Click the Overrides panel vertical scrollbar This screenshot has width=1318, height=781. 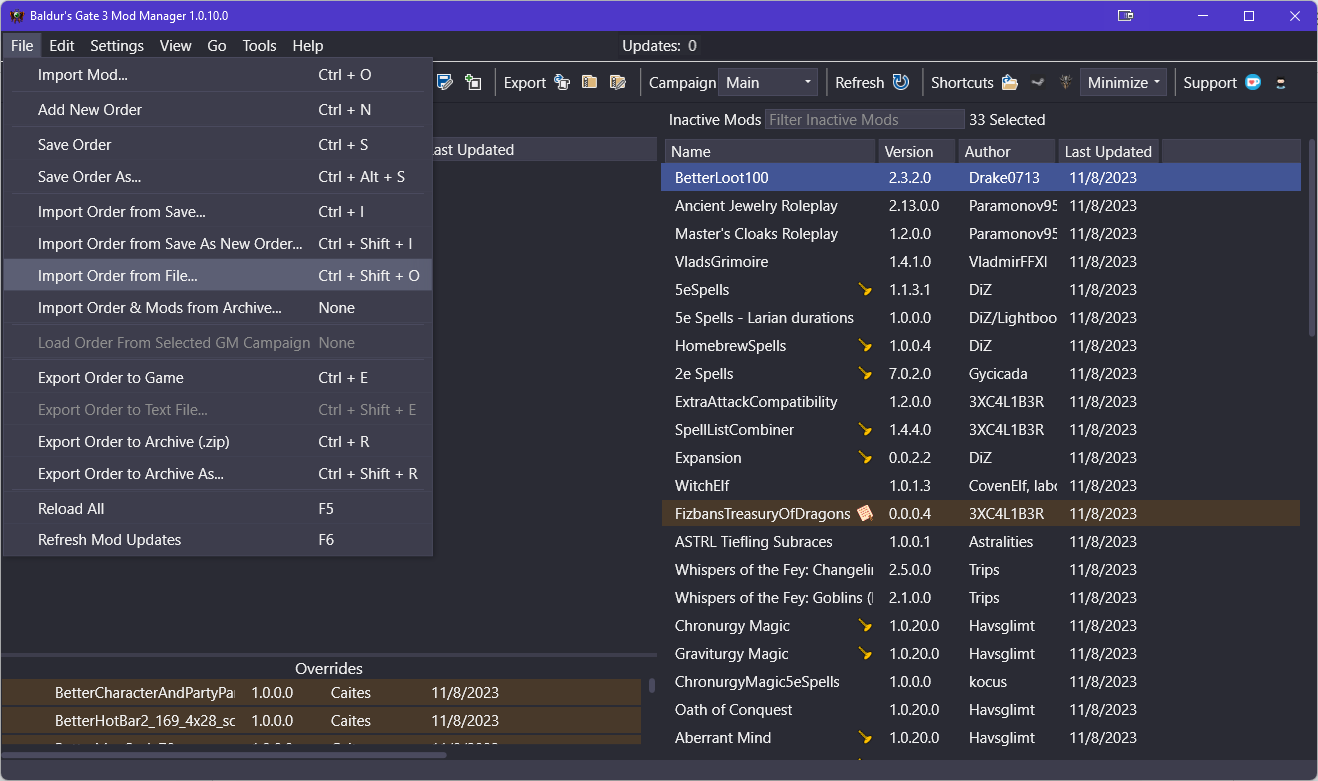click(x=652, y=686)
